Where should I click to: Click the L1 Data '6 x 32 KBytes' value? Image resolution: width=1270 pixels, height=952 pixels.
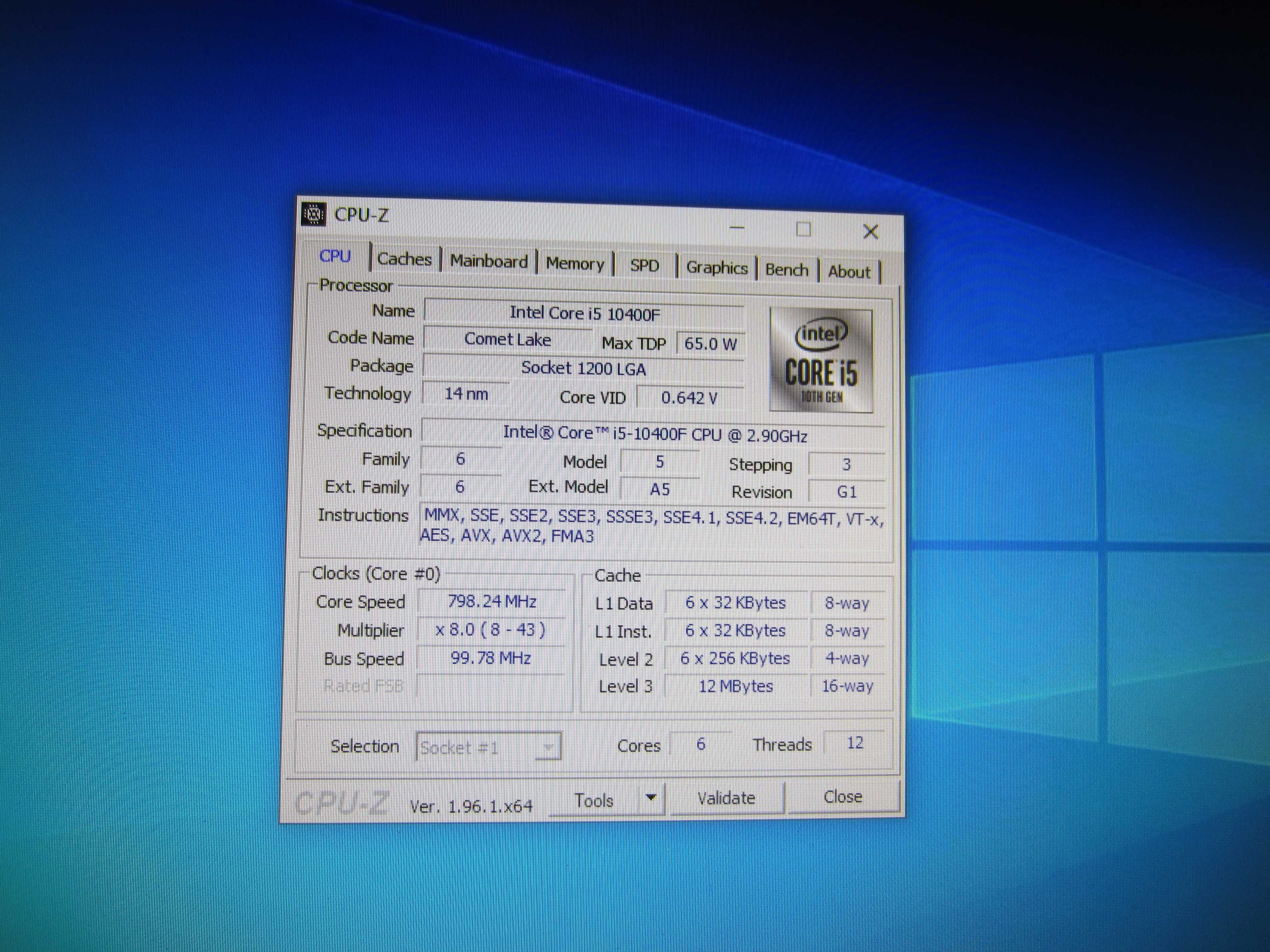click(735, 603)
